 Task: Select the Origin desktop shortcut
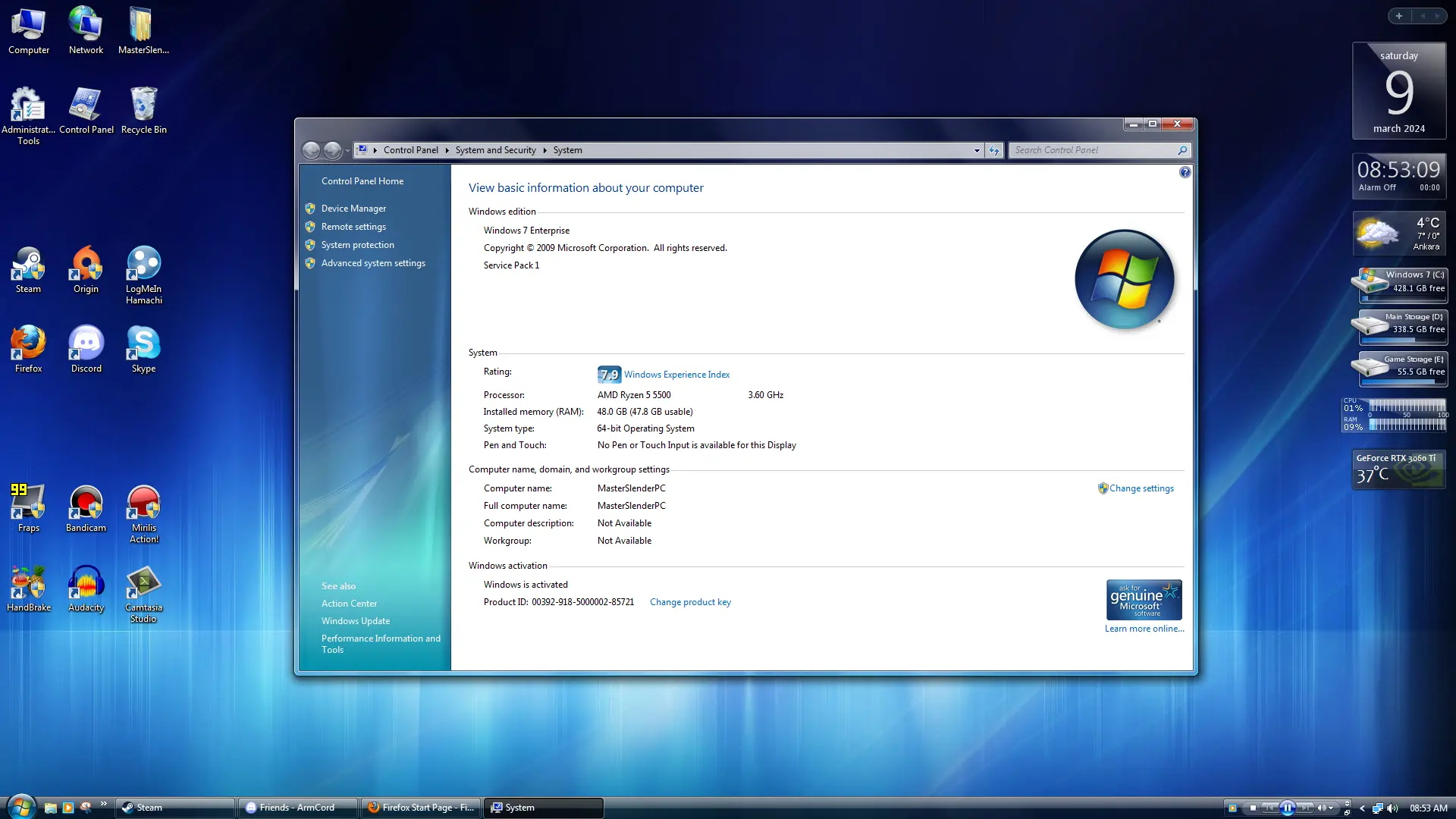pyautogui.click(x=86, y=270)
